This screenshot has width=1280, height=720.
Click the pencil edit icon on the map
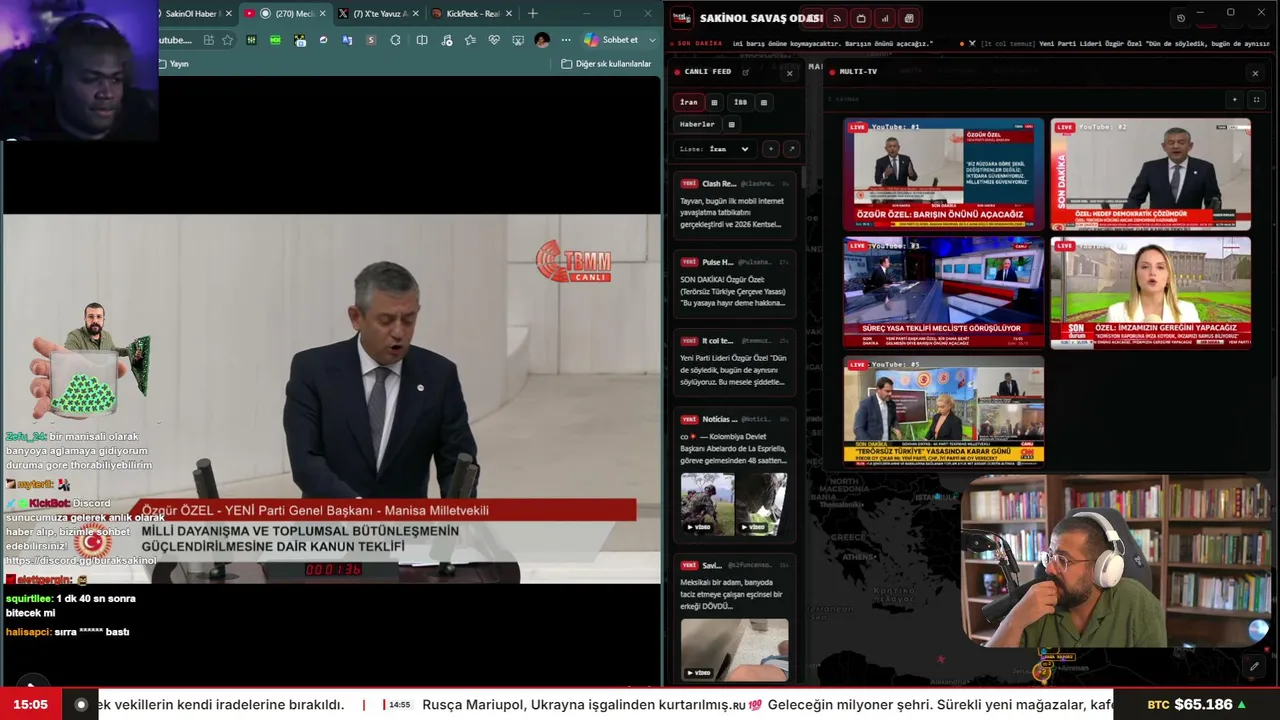(1254, 666)
